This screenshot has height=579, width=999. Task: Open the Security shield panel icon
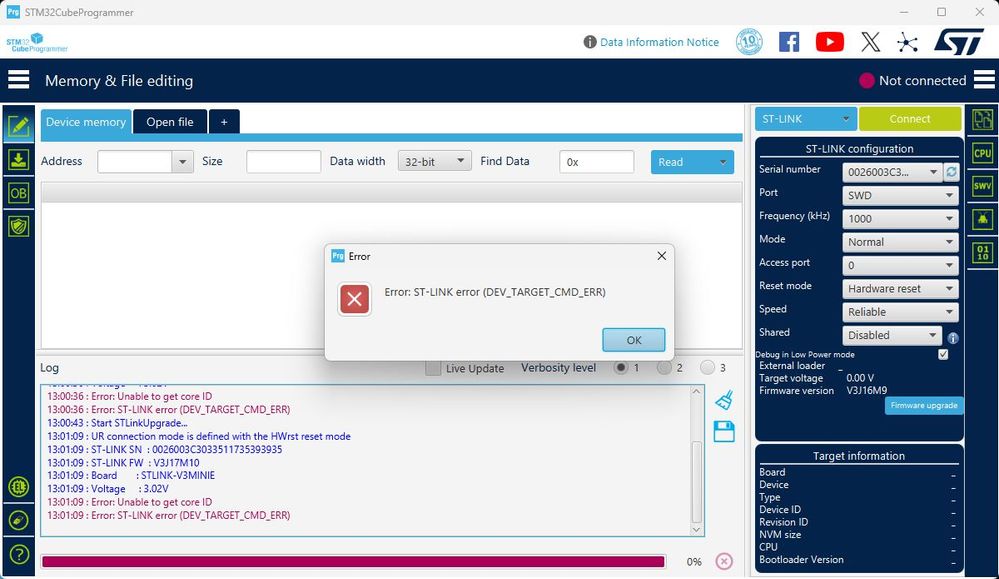click(18, 226)
